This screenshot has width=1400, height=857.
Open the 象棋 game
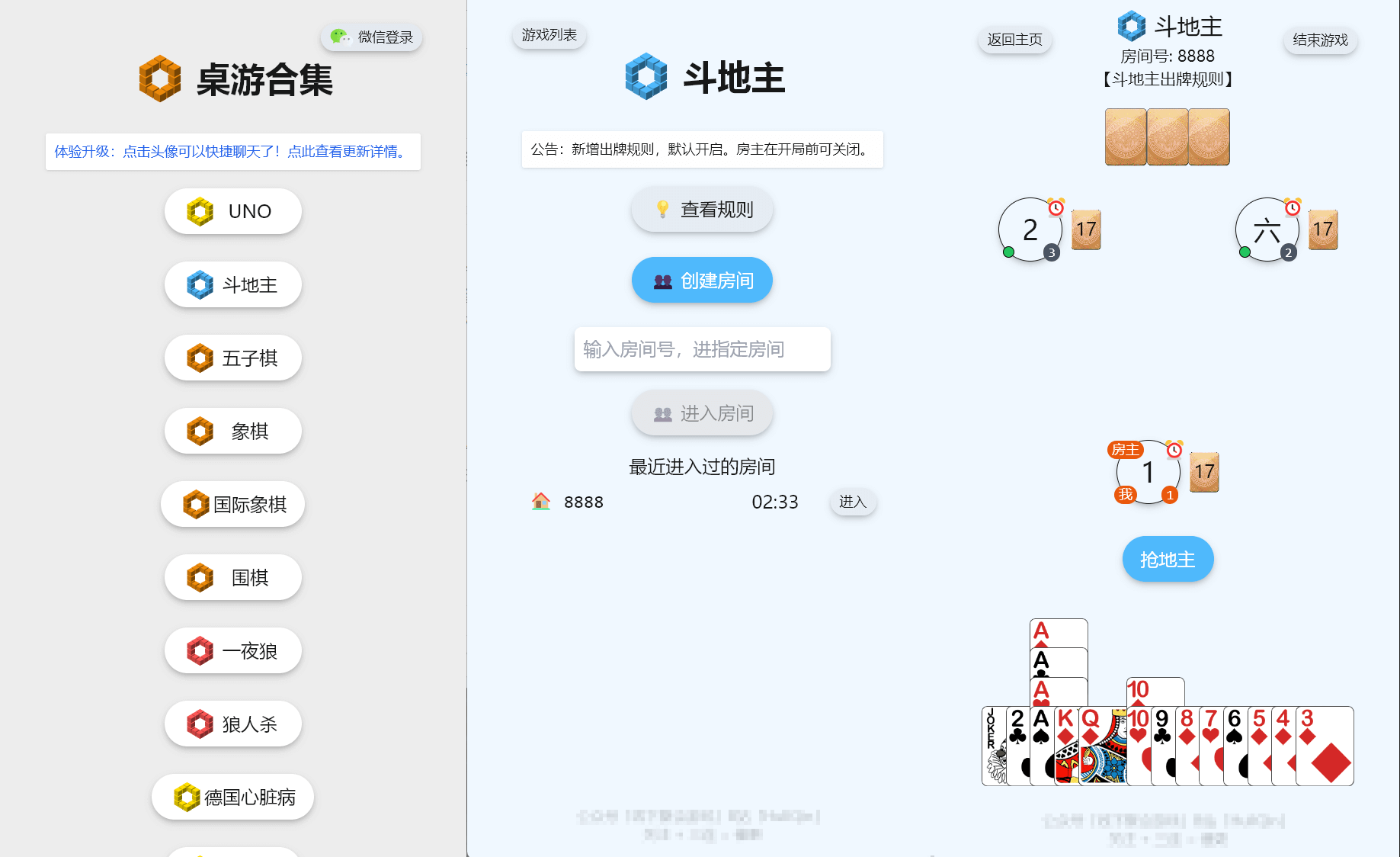tap(233, 431)
